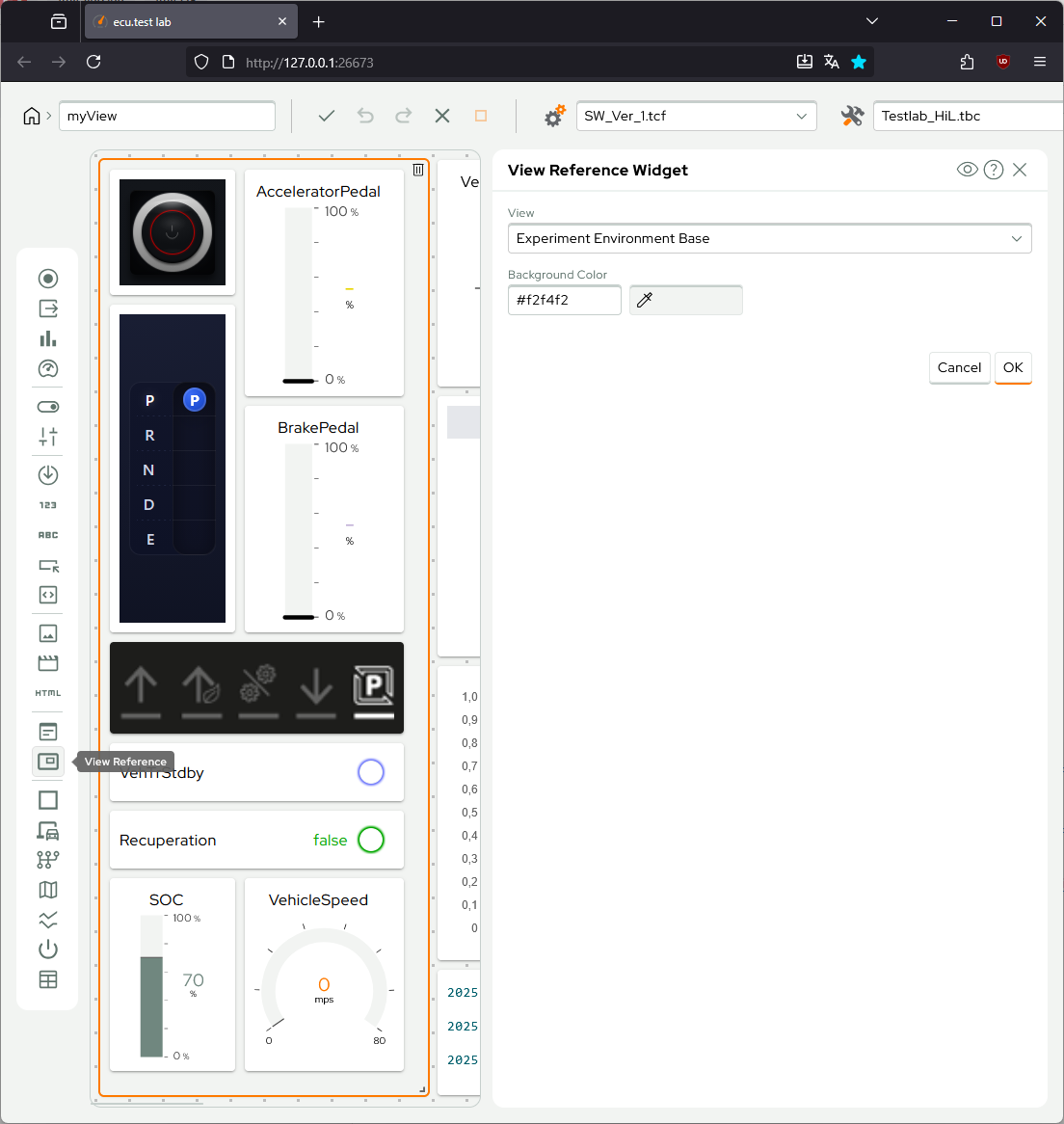The height and width of the screenshot is (1124, 1064).
Task: Toggle the preview eye in View Reference Widget header
Action: [967, 169]
